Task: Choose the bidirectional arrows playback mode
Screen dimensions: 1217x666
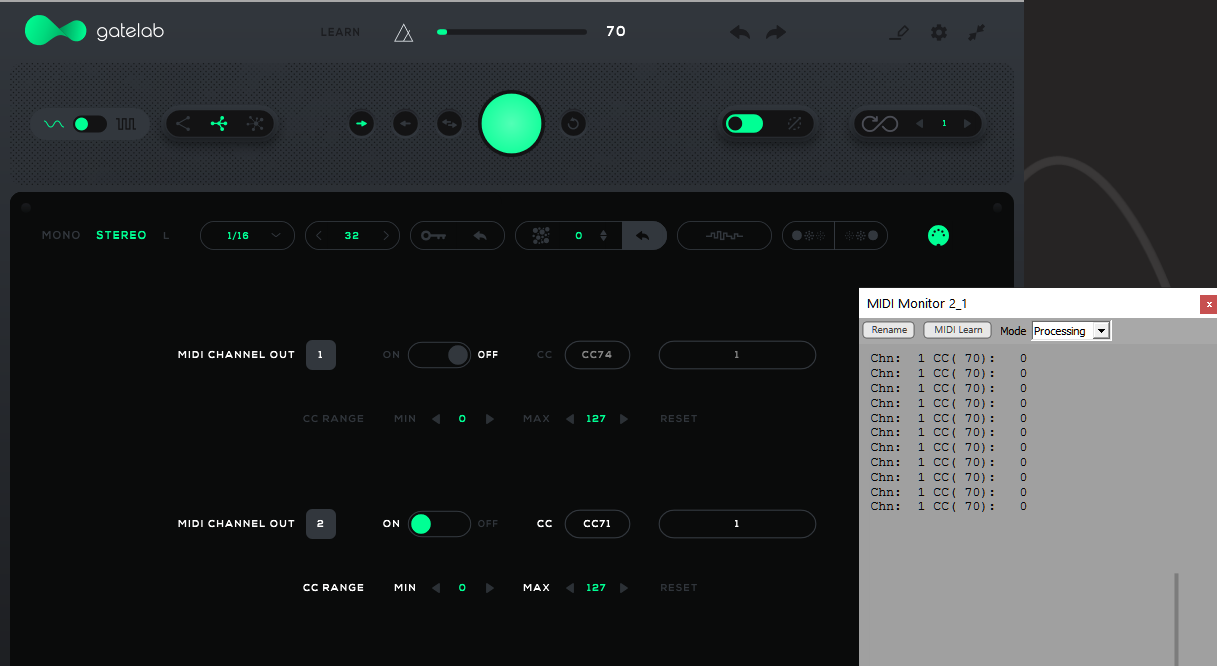Action: [449, 124]
